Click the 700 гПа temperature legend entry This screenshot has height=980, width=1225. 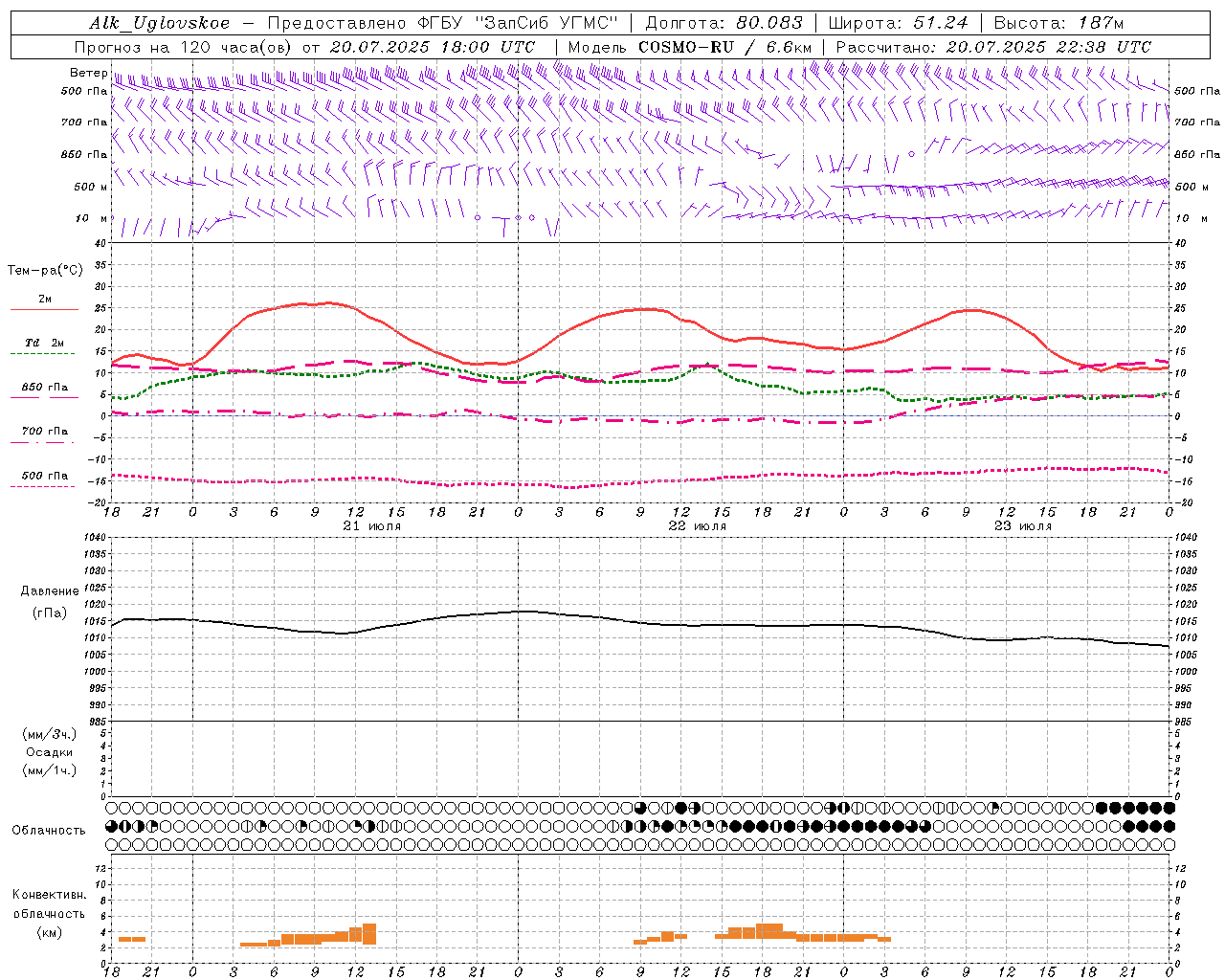pyautogui.click(x=44, y=432)
